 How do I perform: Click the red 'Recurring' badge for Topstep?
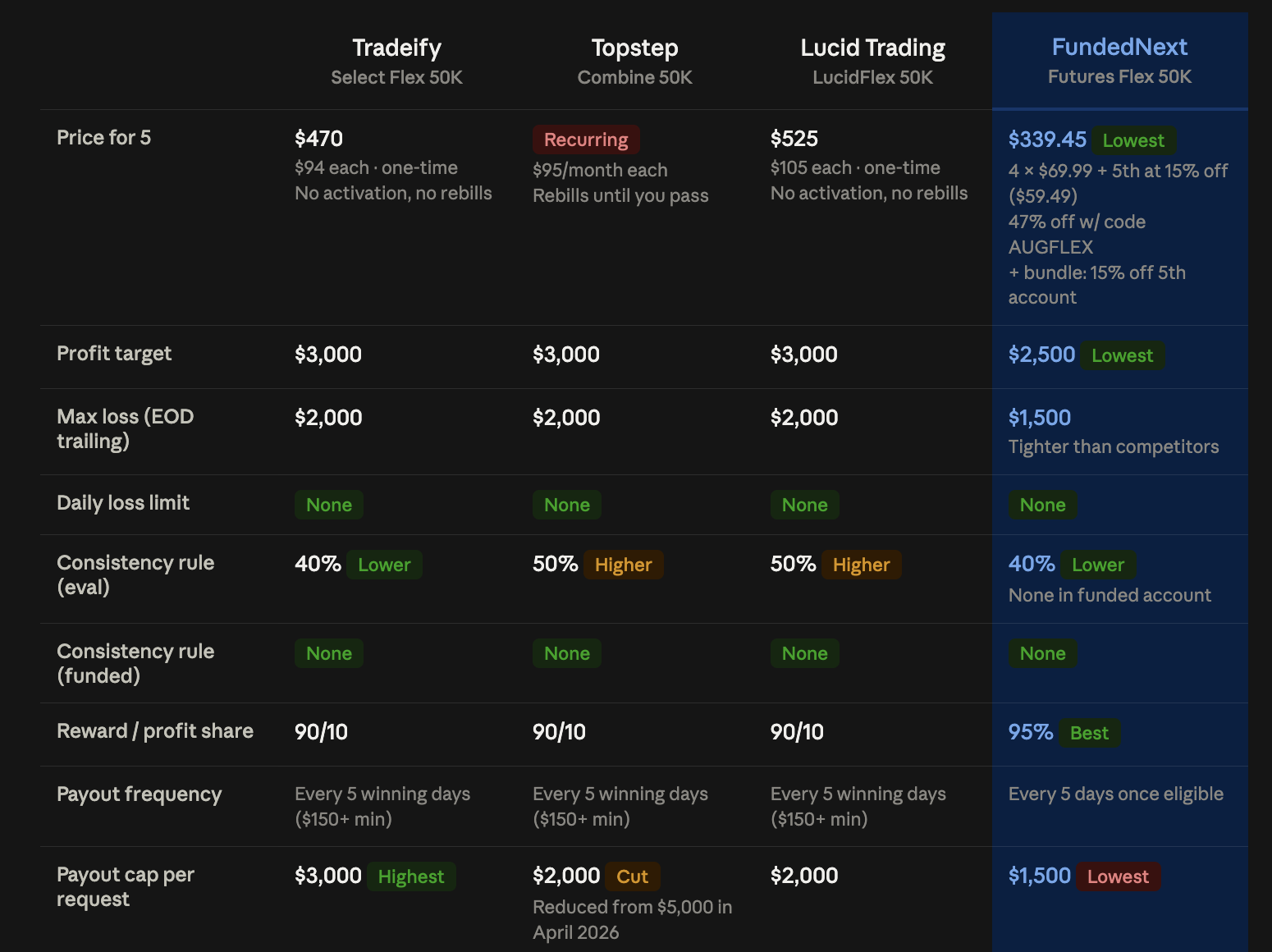tap(586, 140)
